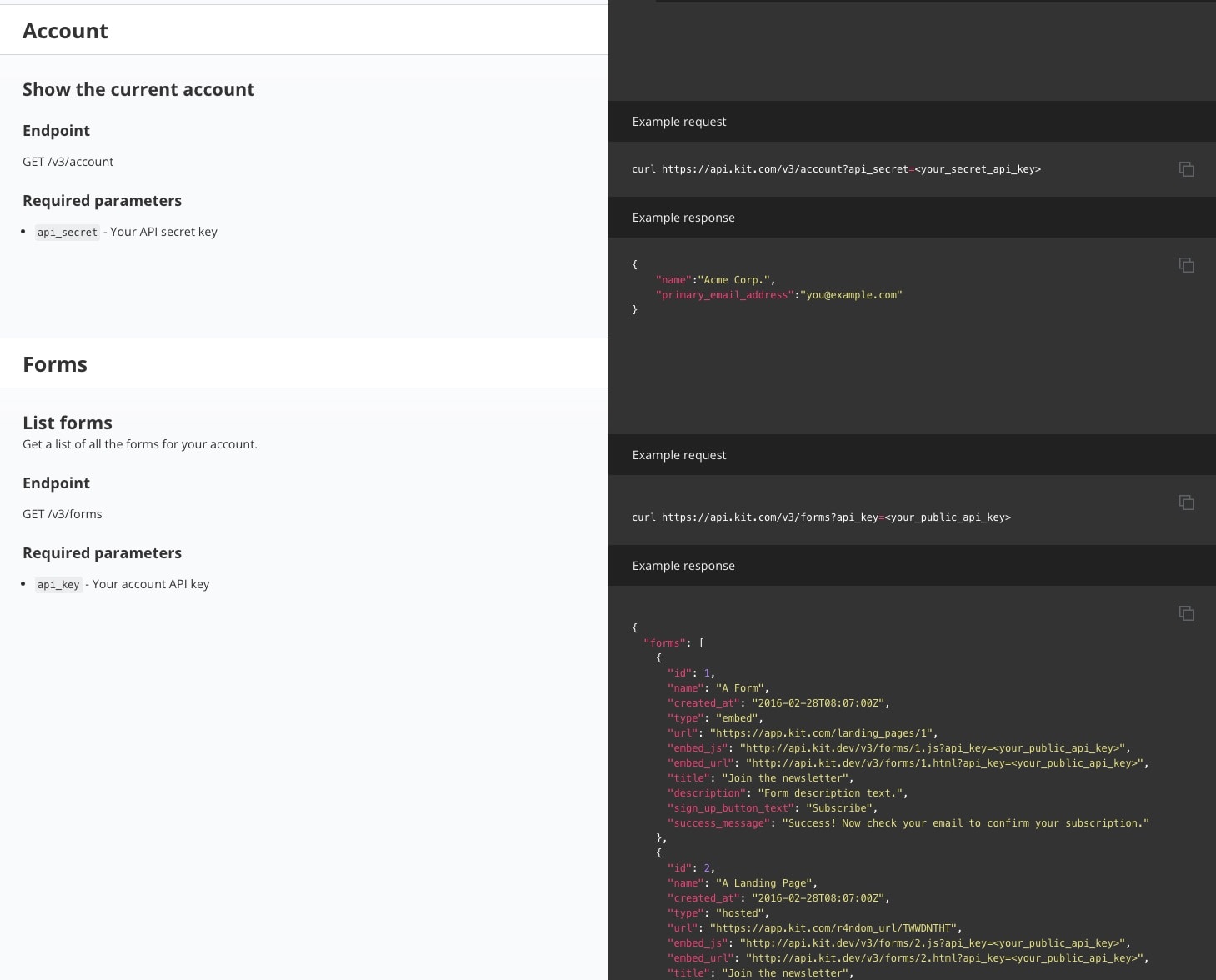1216x980 pixels.
Task: Click the account curl command line
Action: click(836, 169)
